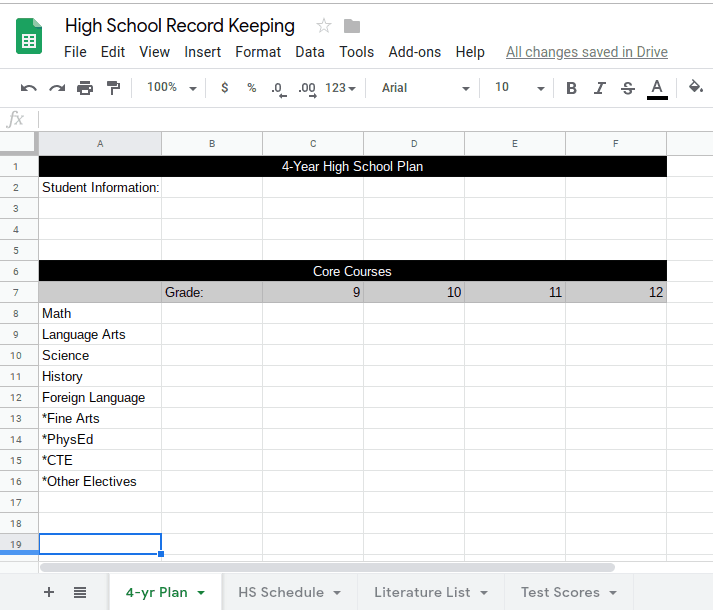This screenshot has width=713, height=610.
Task: Open the Google Sheets home icon
Action: pos(29,38)
